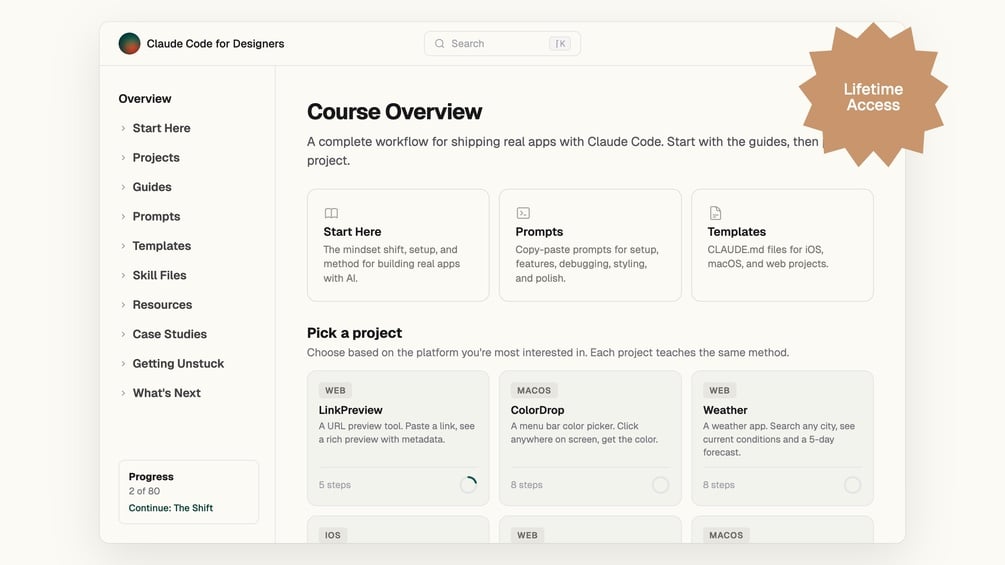This screenshot has height=565, width=1005.
Task: Open the Skill Files sidebar item
Action: click(x=160, y=275)
